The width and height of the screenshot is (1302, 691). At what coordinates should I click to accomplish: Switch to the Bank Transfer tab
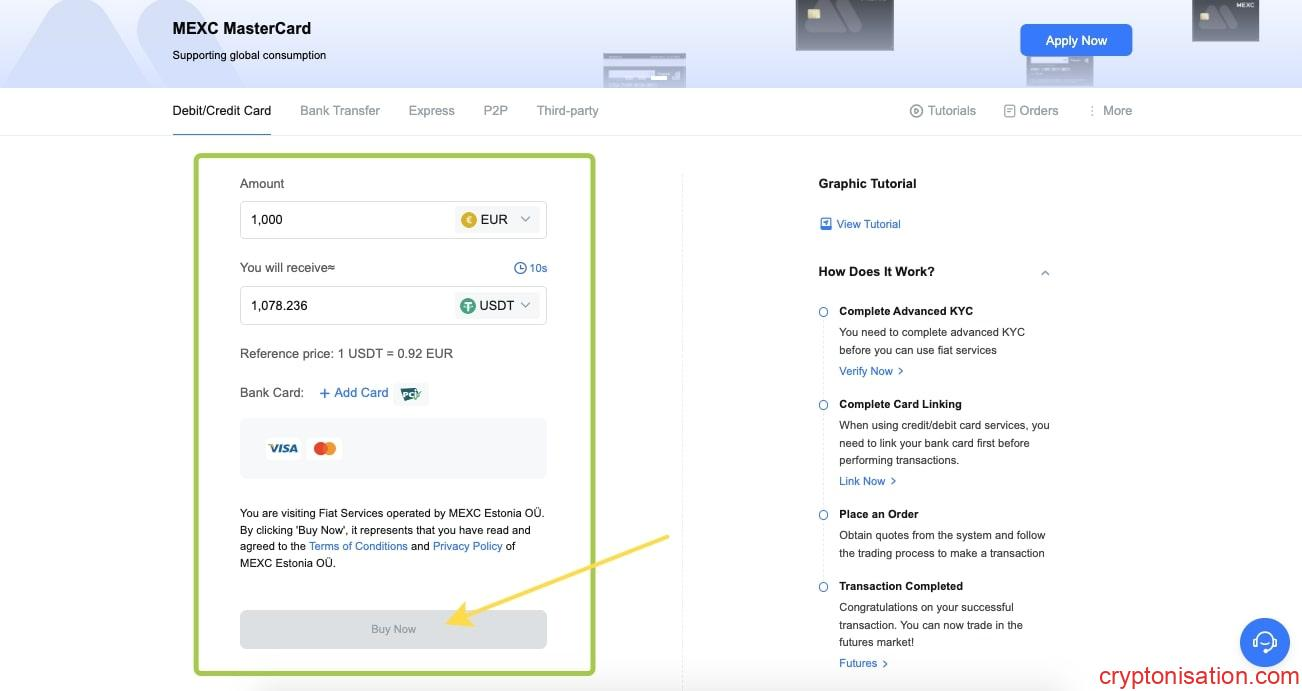coord(340,111)
